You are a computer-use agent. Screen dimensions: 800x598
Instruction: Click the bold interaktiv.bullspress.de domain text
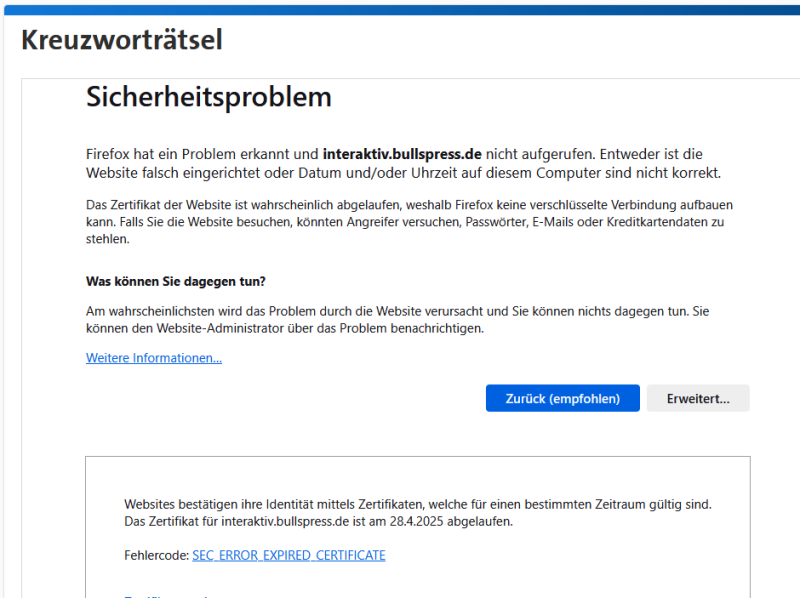coord(402,154)
